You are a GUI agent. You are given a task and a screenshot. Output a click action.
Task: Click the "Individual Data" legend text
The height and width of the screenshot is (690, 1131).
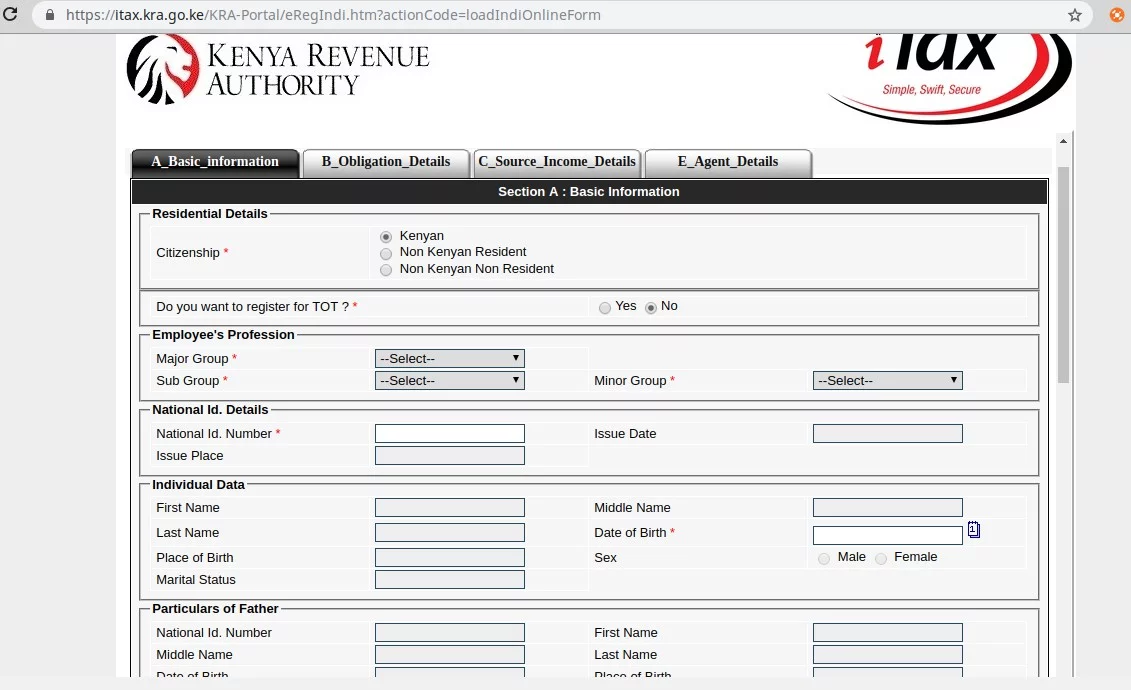[x=198, y=485]
